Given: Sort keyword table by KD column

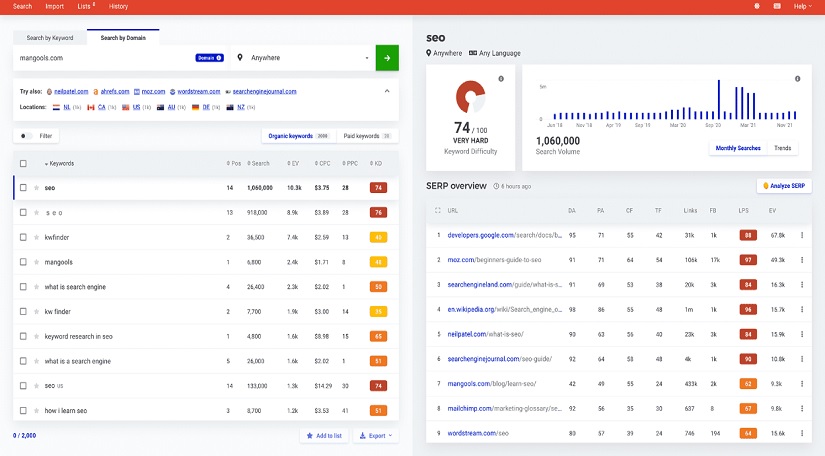Looking at the screenshot, I should 376,164.
